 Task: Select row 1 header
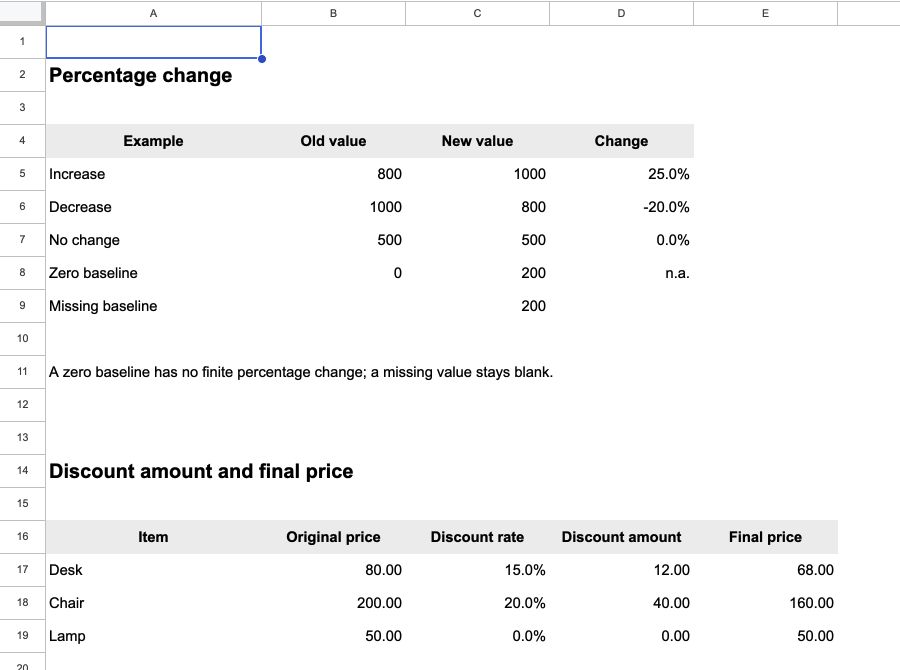(x=22, y=42)
